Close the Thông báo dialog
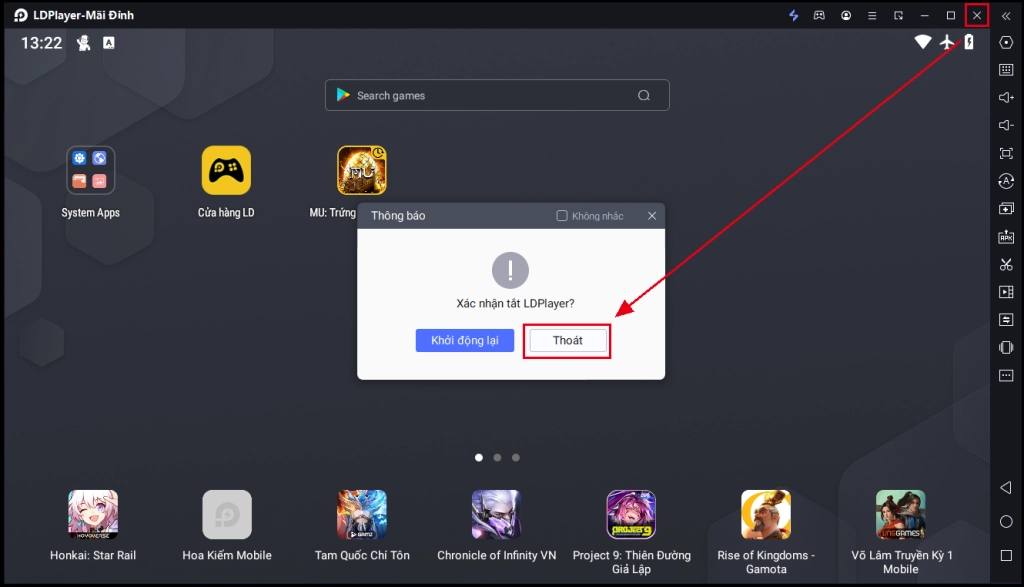Viewport: 1024px width, 587px height. [652, 215]
